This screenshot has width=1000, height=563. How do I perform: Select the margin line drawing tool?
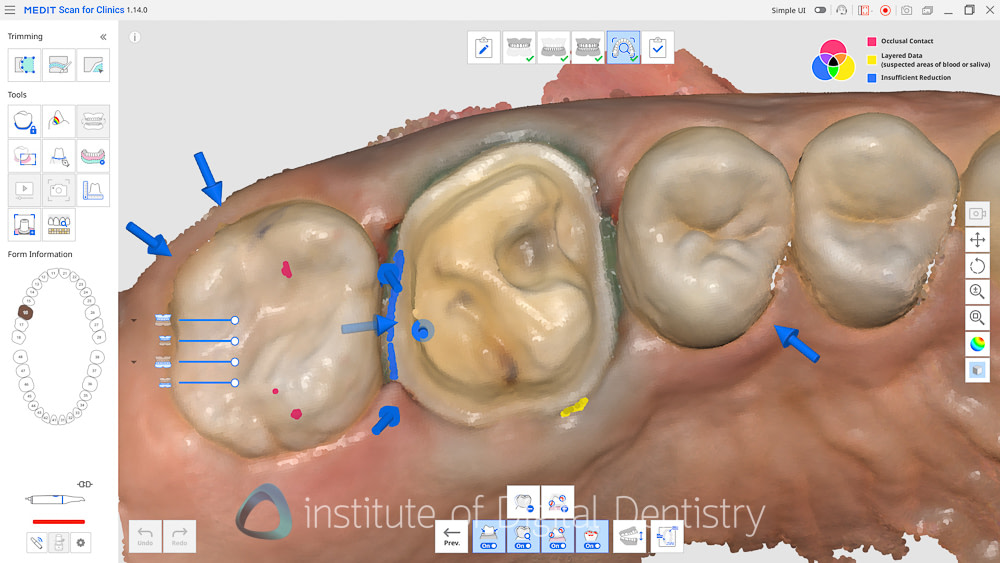[59, 156]
